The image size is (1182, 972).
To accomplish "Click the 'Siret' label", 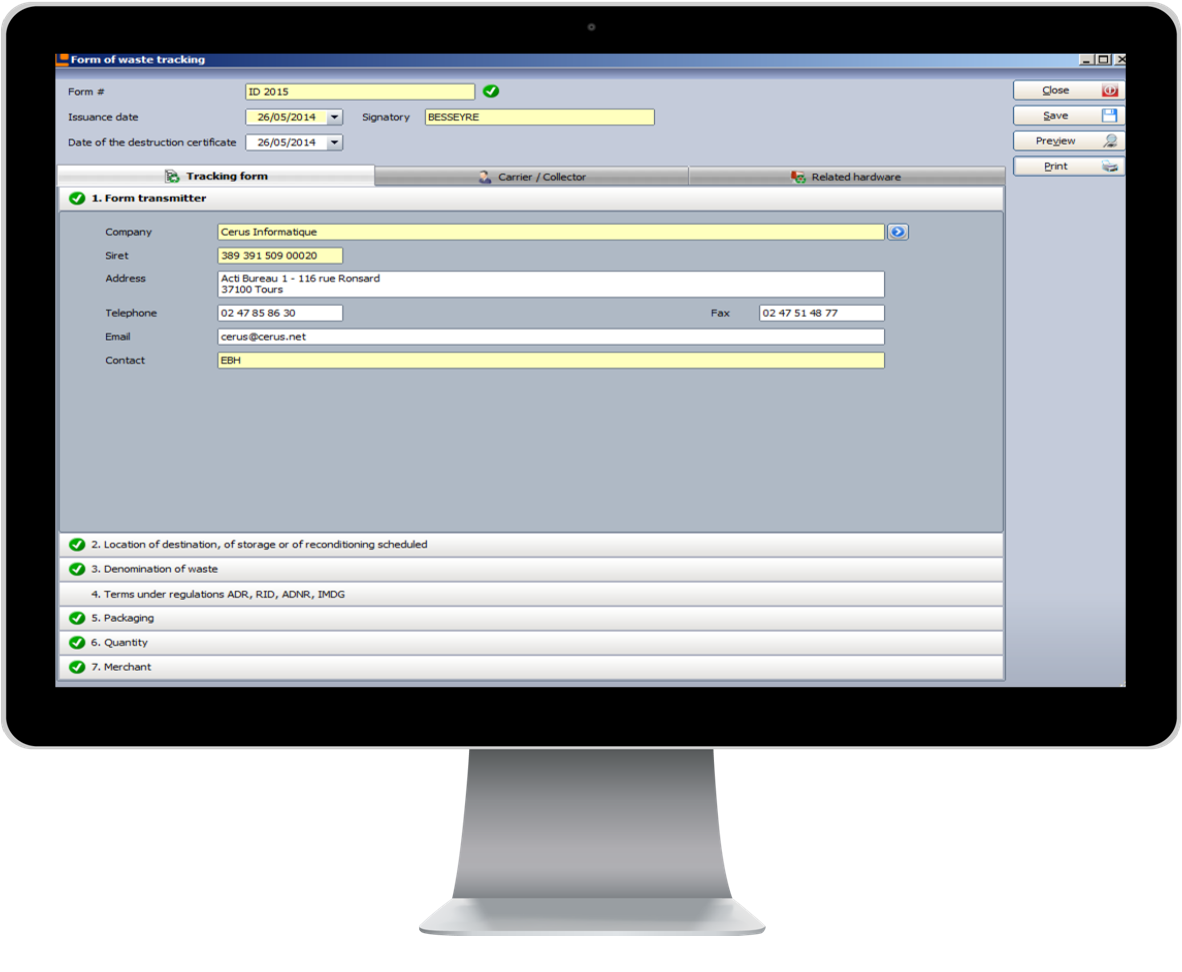I will (117, 256).
